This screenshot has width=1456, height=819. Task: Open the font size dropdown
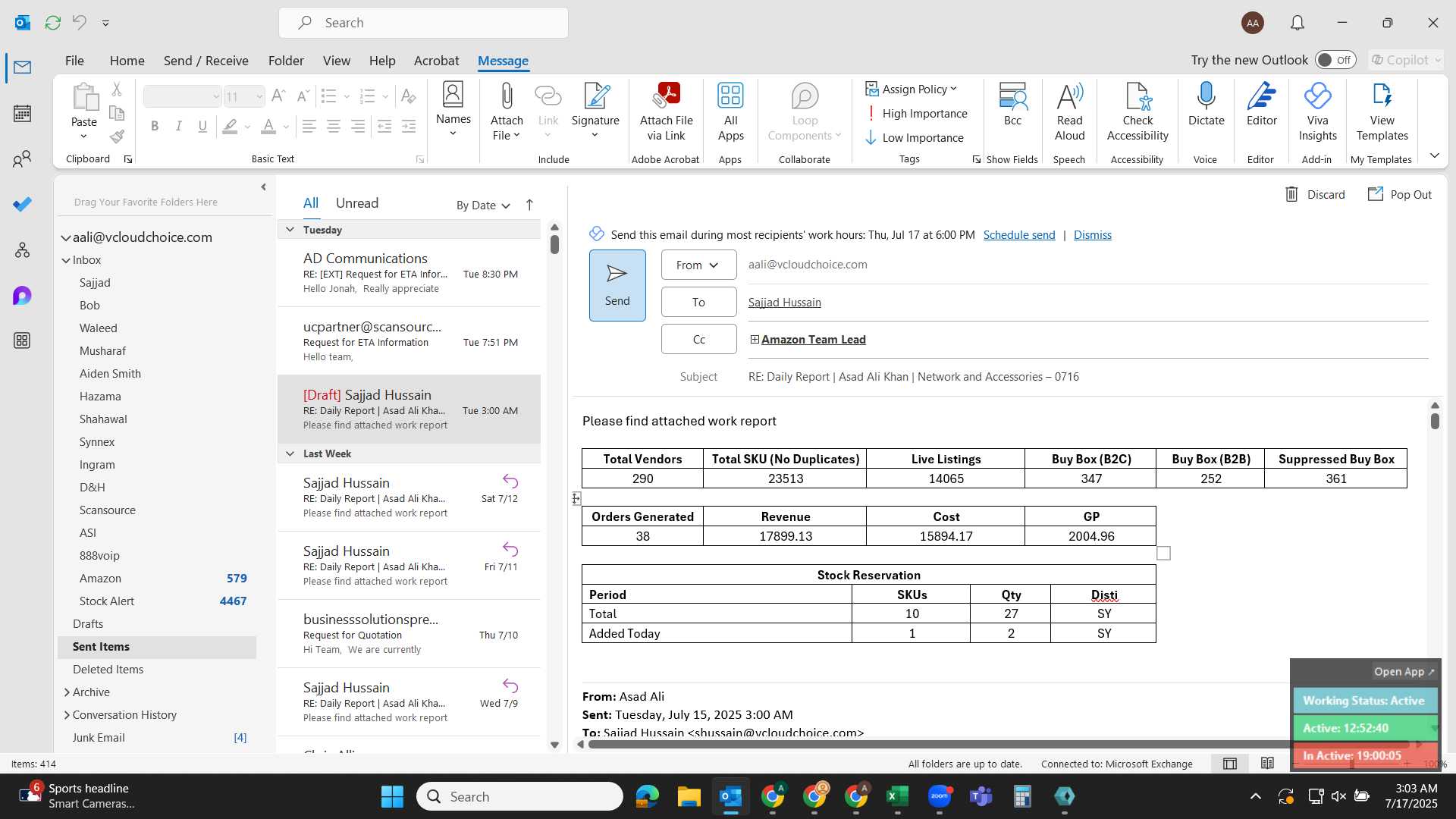(259, 96)
